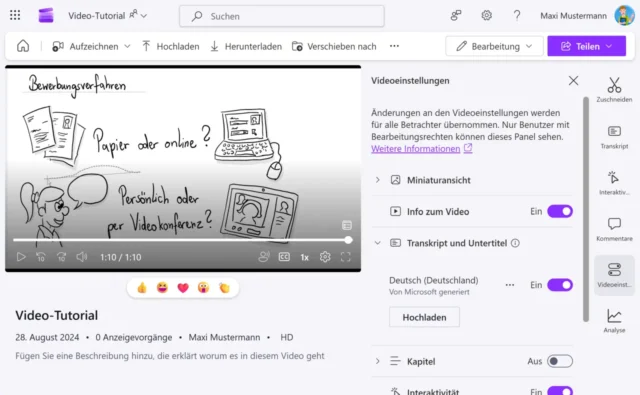Open the Transkript side panel
The image size is (640, 395).
point(614,137)
